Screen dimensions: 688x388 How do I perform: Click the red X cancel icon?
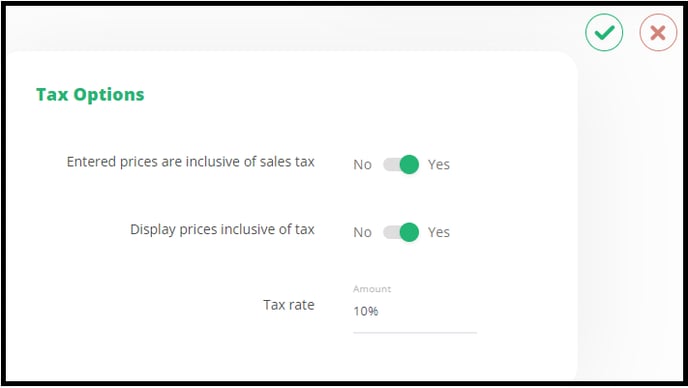[x=658, y=32]
